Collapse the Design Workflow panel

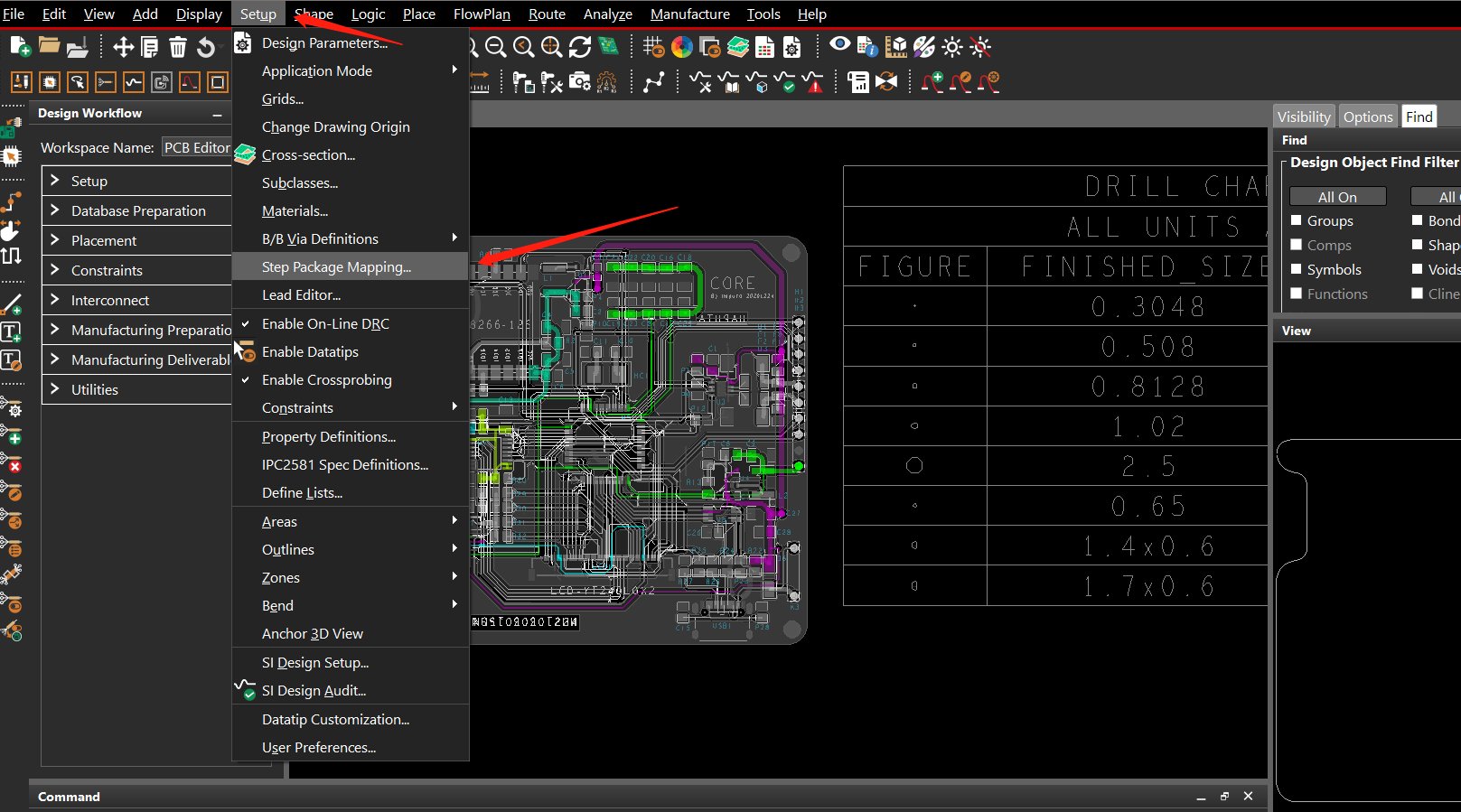pyautogui.click(x=217, y=114)
